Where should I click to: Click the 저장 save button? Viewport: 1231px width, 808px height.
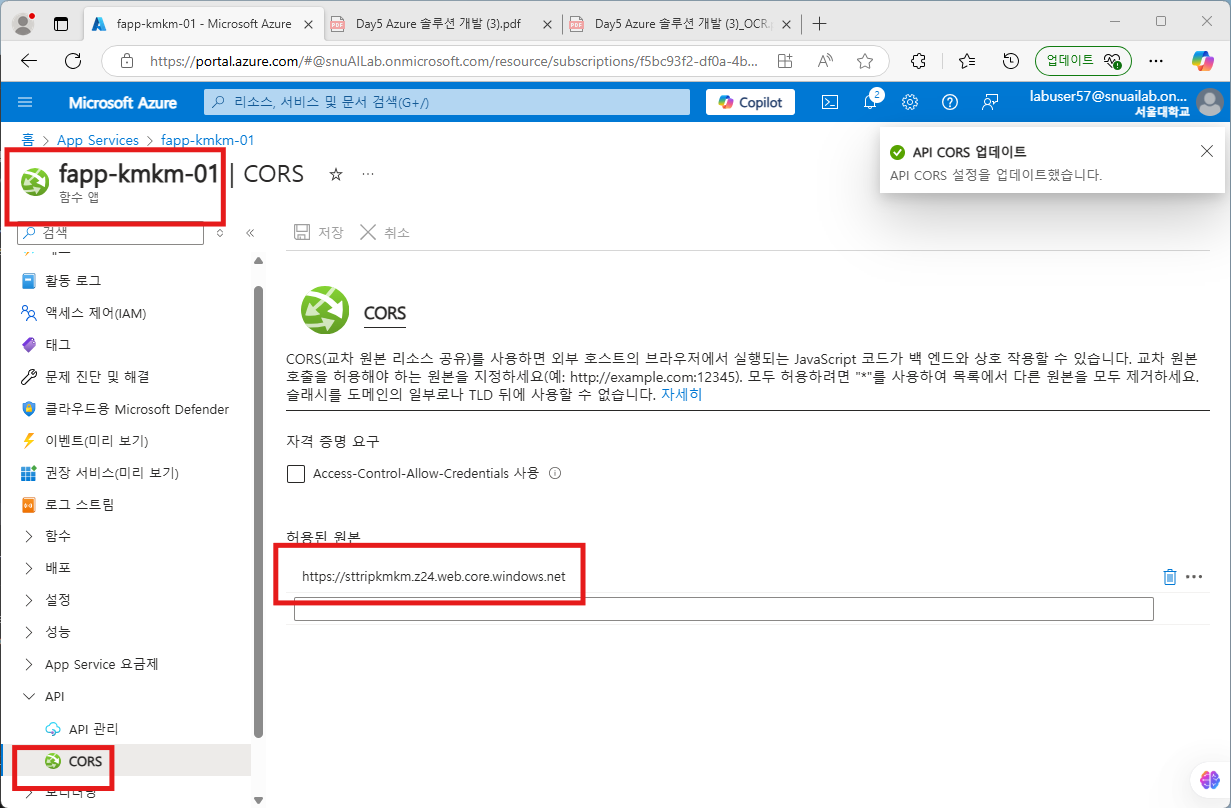pyautogui.click(x=318, y=232)
